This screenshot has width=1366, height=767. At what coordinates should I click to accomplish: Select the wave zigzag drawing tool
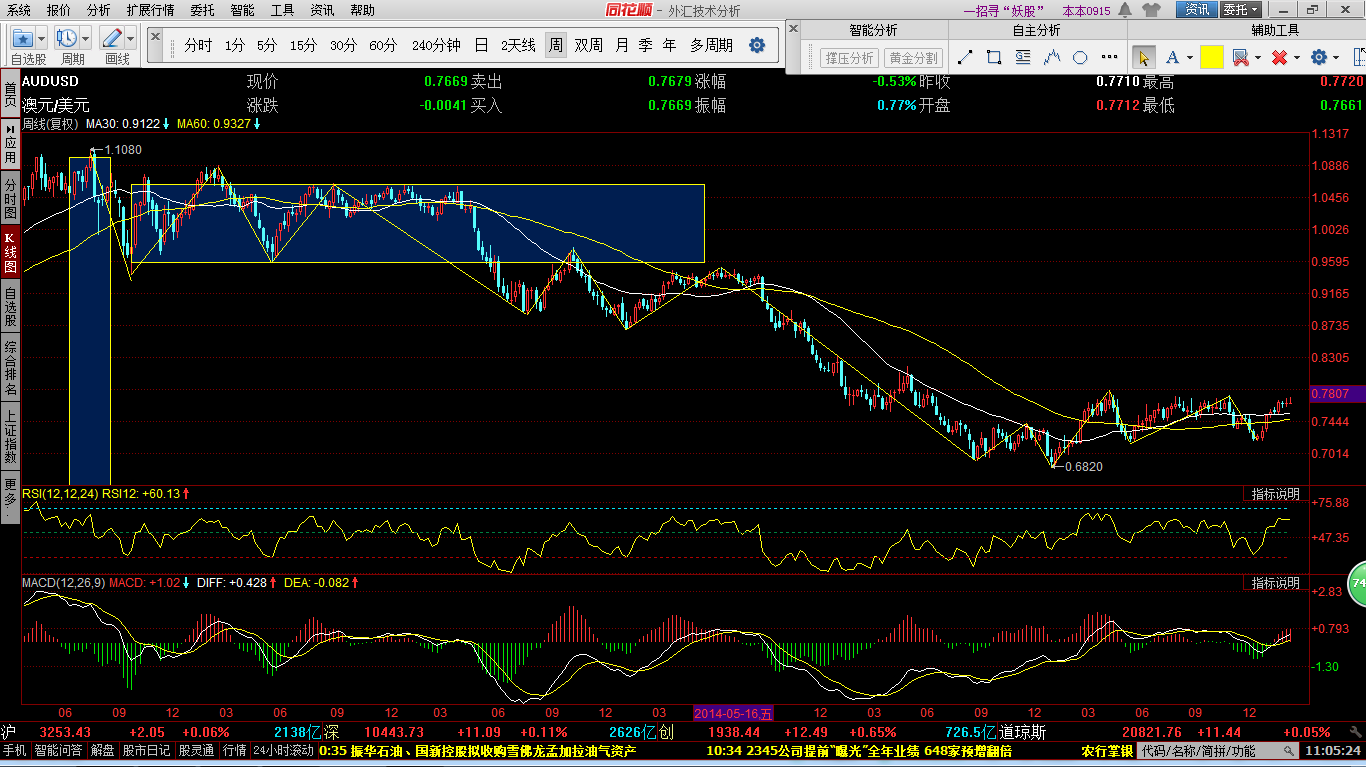click(x=1052, y=57)
